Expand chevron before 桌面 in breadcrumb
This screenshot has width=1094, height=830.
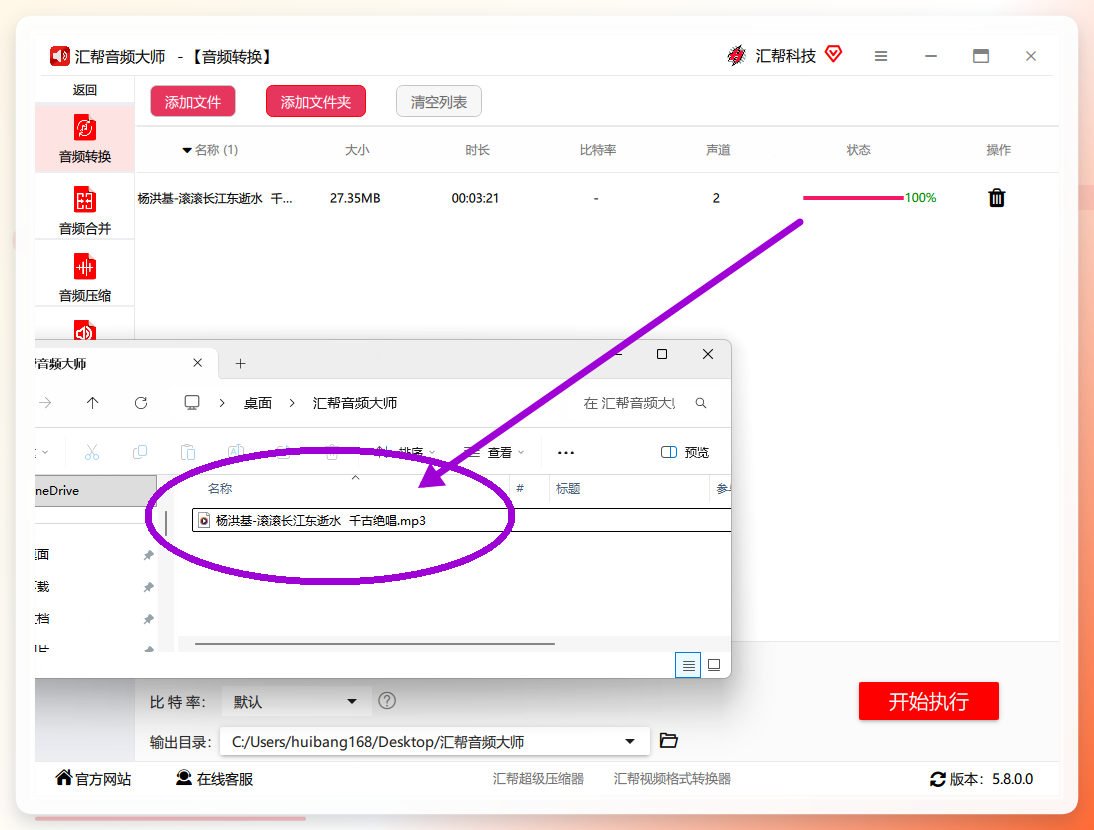click(x=222, y=403)
